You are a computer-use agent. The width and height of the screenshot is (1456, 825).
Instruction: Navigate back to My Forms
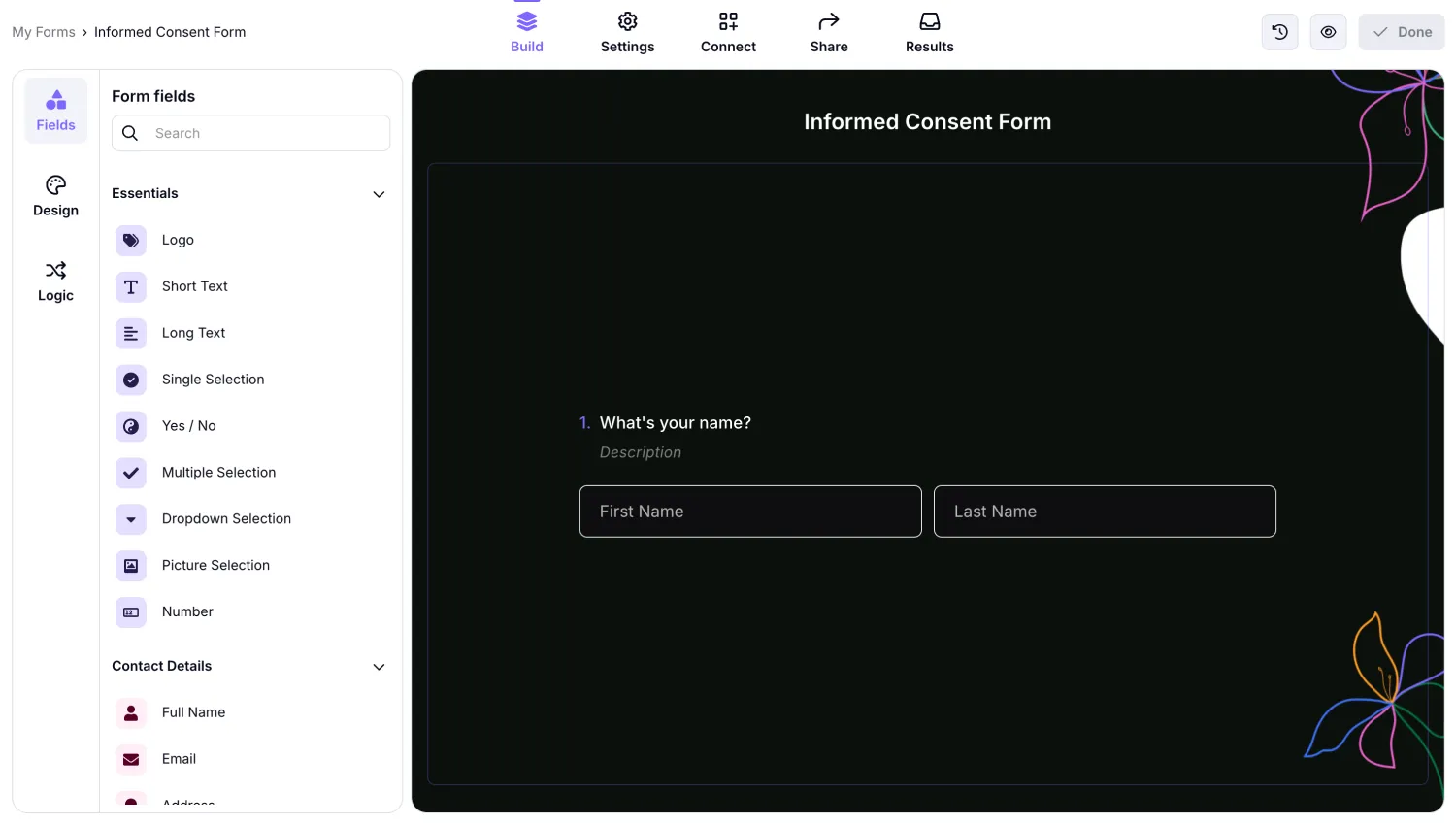(x=44, y=31)
